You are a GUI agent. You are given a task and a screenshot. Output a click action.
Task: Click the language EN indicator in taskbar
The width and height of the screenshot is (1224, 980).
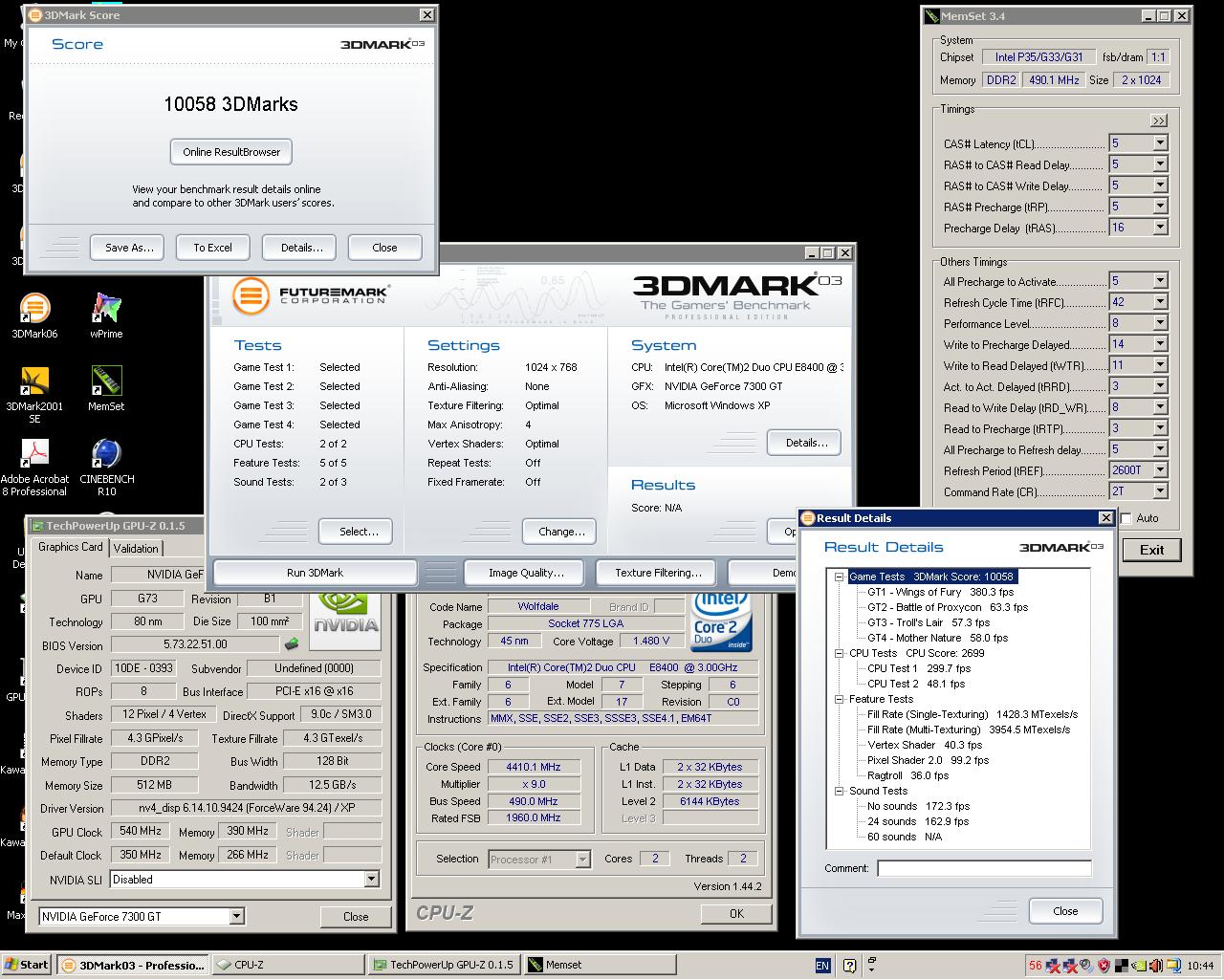click(x=822, y=966)
